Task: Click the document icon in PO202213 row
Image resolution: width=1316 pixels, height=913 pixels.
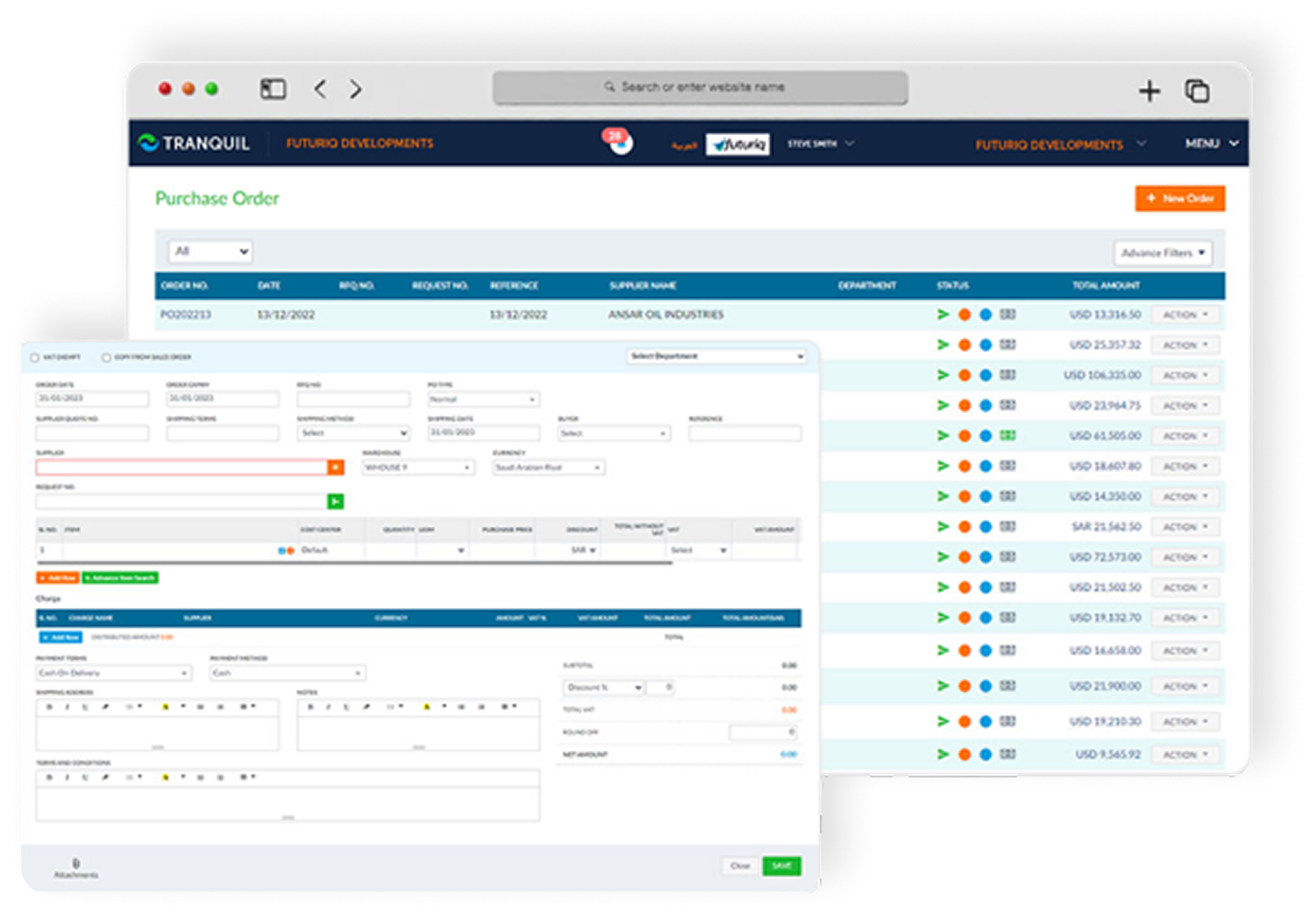Action: point(1007,315)
